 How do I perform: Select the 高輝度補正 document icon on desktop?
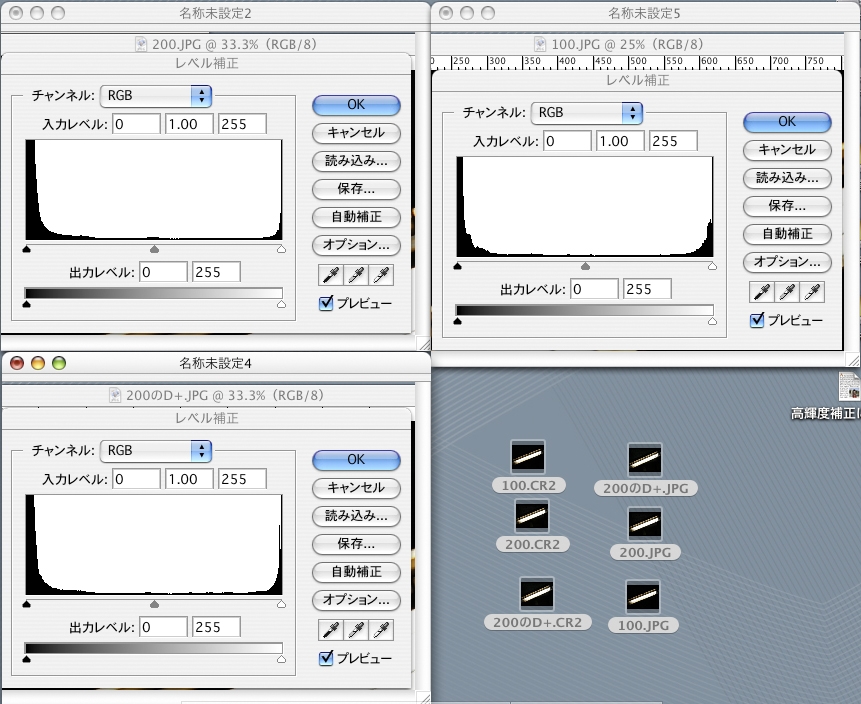pos(849,387)
